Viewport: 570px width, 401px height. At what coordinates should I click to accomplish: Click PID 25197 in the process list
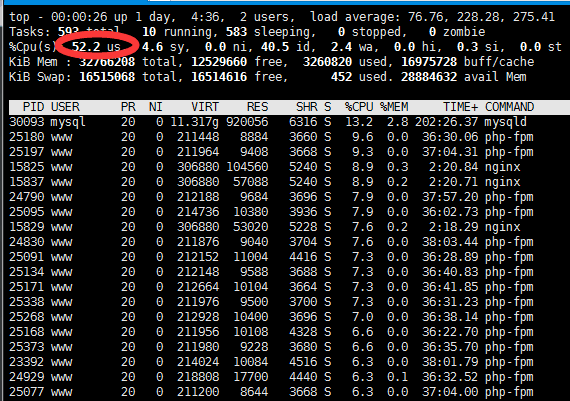(x=27, y=152)
